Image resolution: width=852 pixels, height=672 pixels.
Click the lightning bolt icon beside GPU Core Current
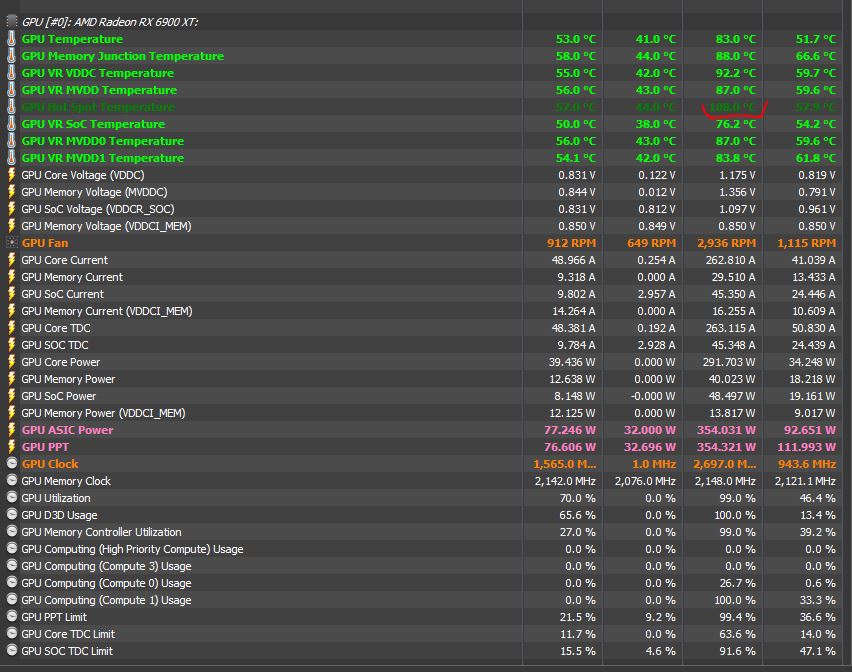click(12, 260)
